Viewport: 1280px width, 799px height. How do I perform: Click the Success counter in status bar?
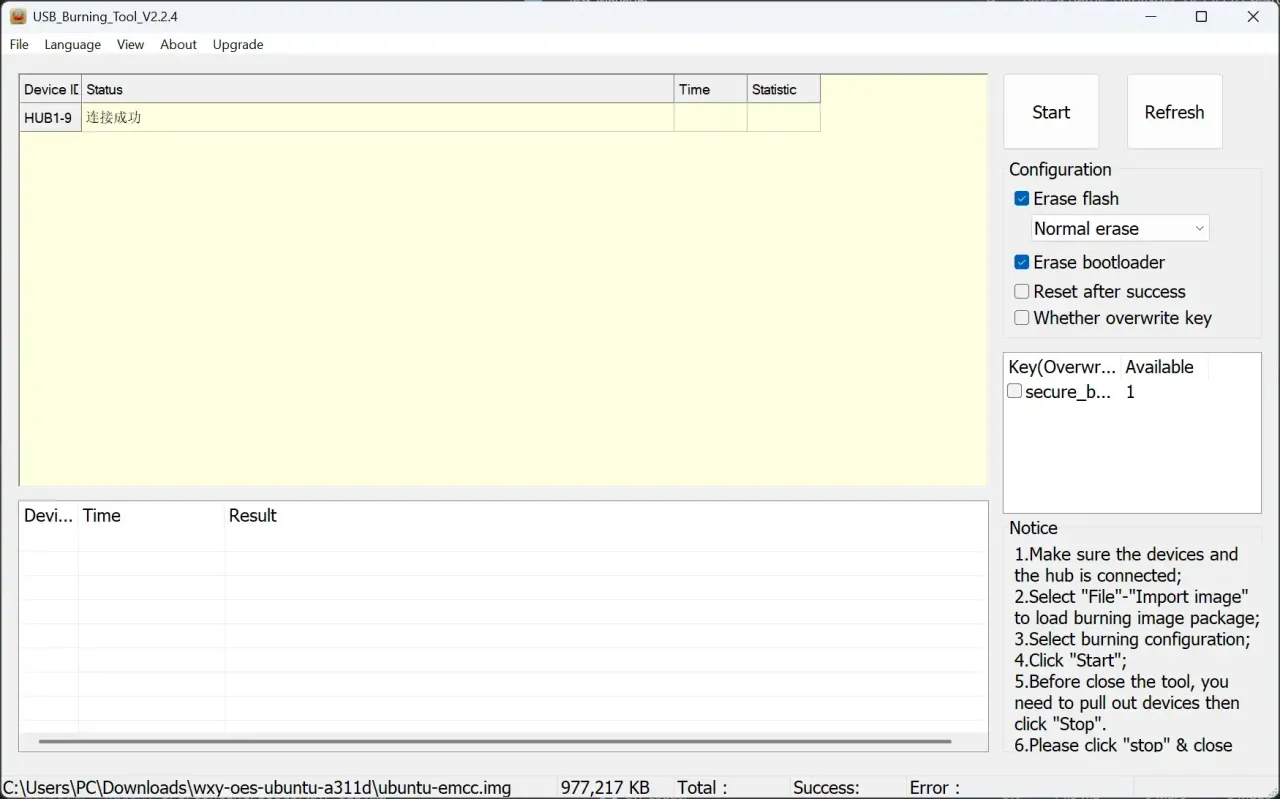(826, 788)
